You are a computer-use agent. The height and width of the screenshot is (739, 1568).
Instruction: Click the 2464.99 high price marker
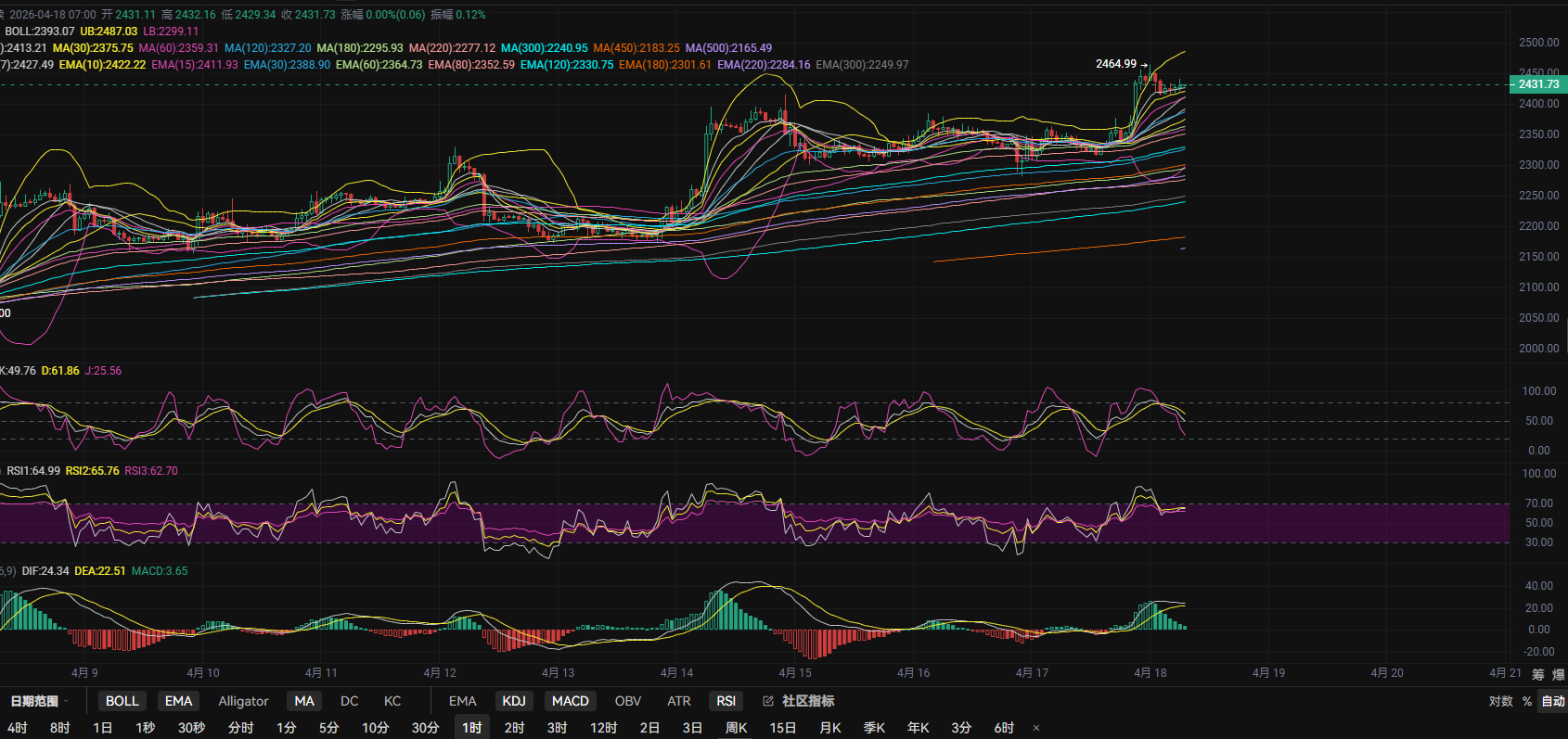1115,64
